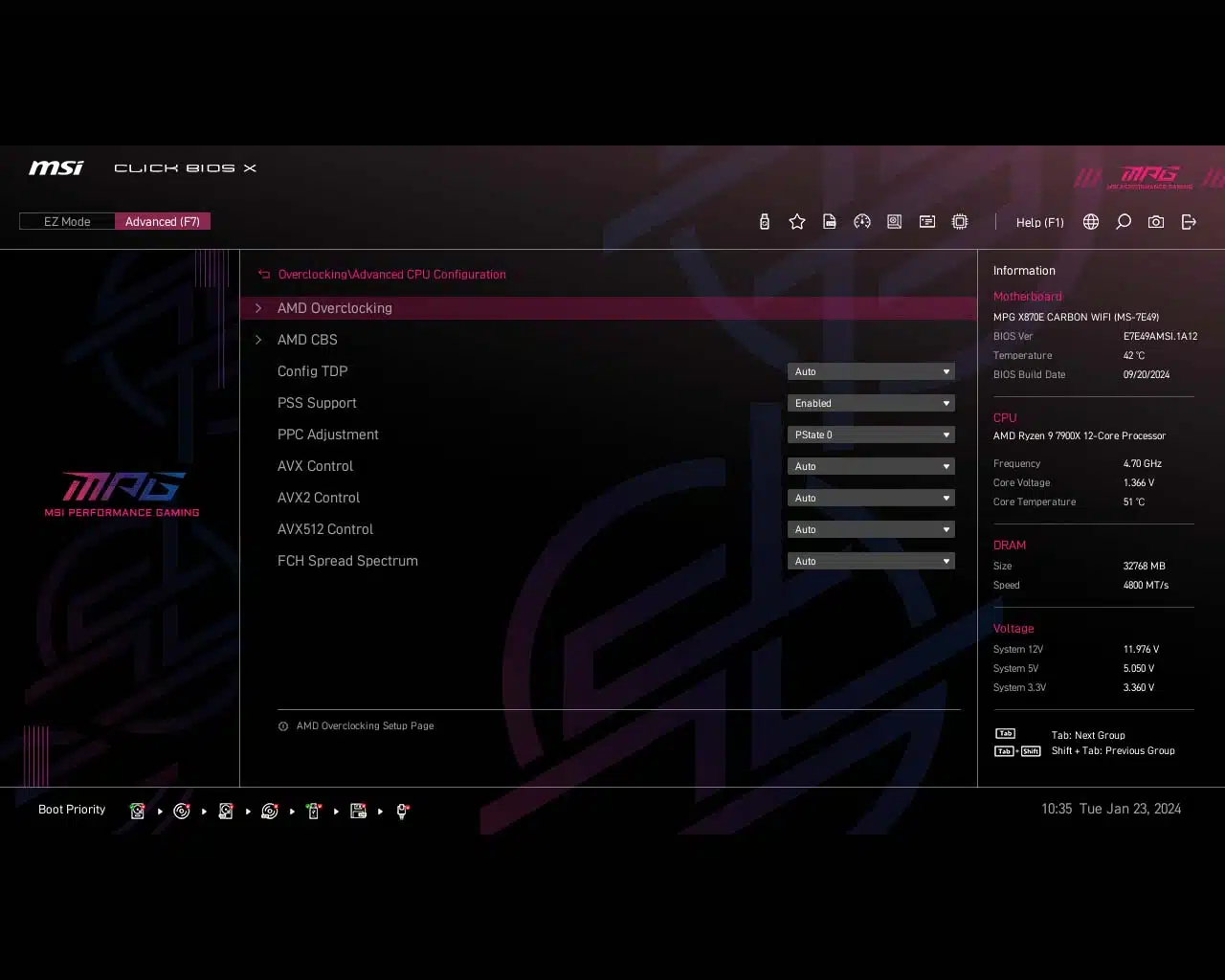Image resolution: width=1225 pixels, height=980 pixels.
Task: Select the USB key boot device icon
Action: pos(314,811)
